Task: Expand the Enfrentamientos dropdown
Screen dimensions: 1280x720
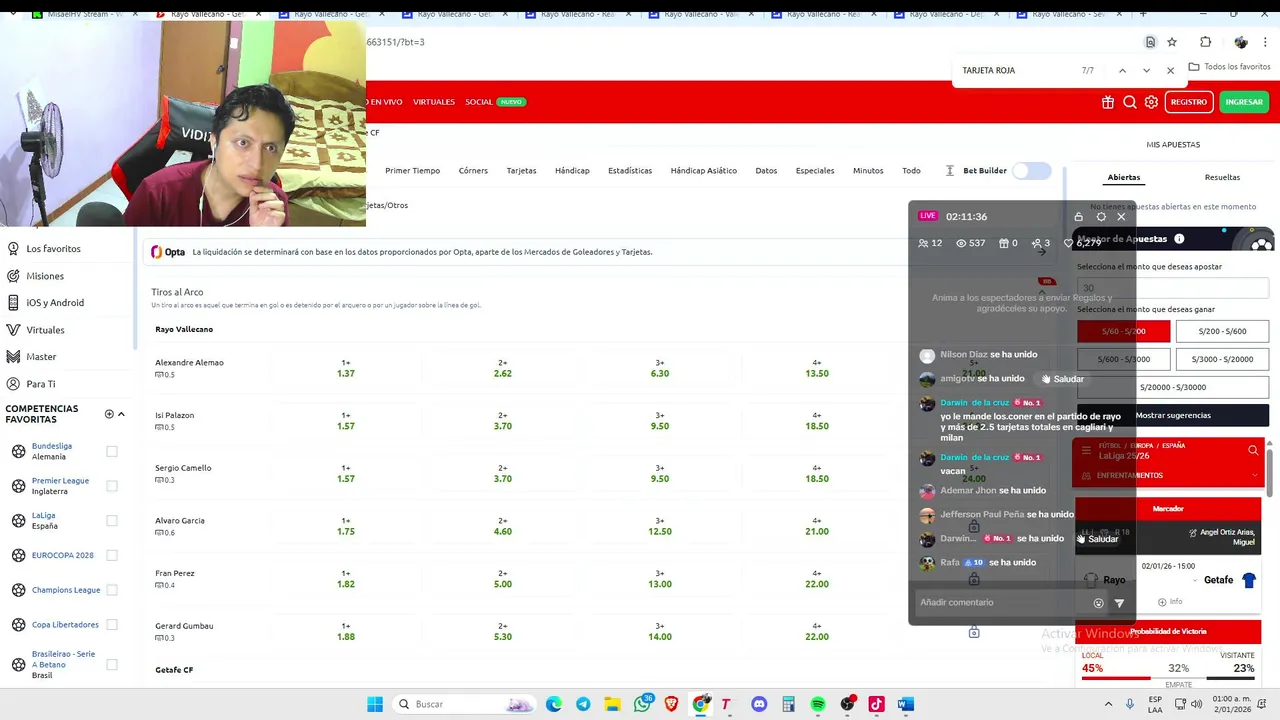Action: [x=1253, y=475]
